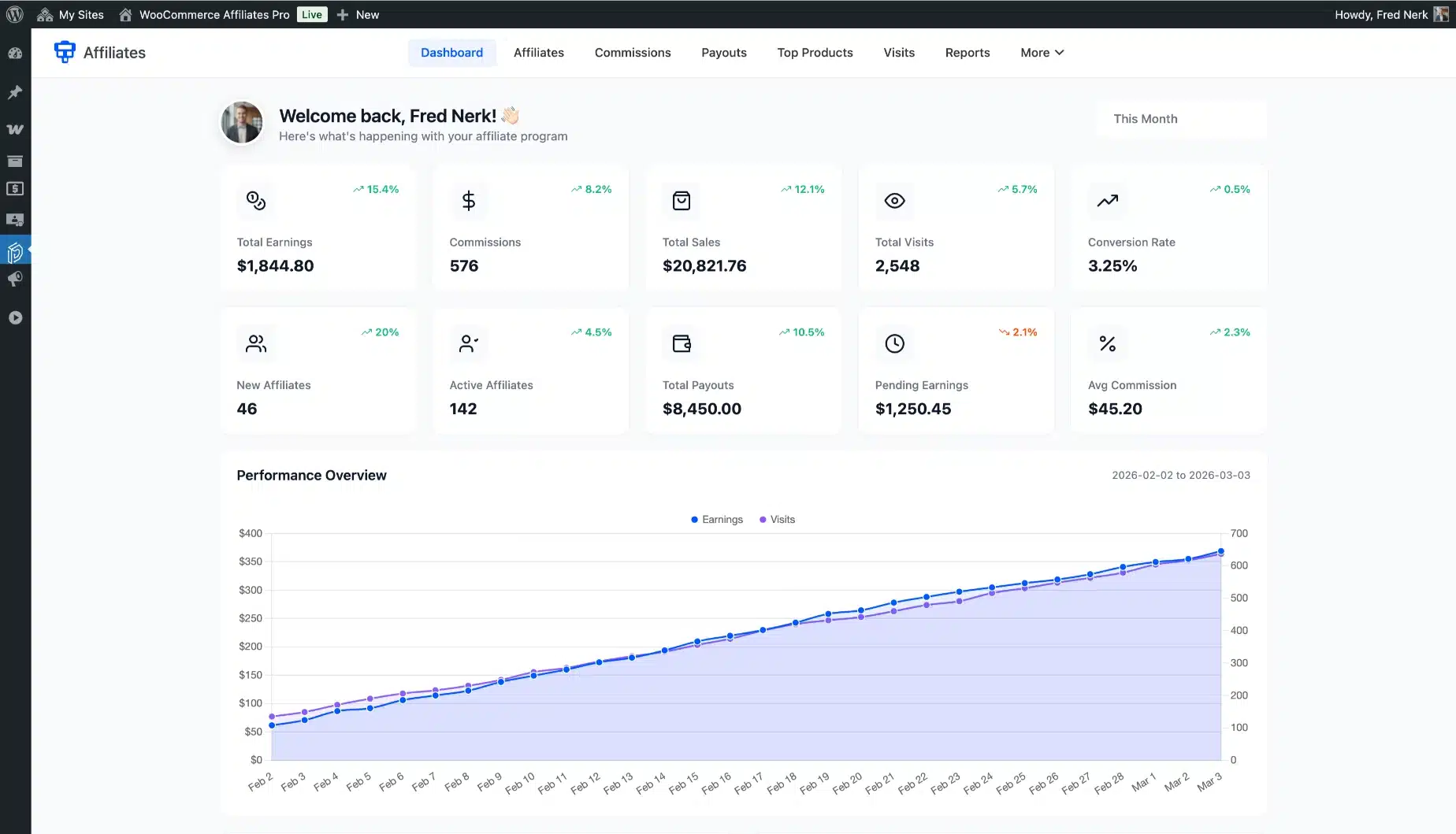
Task: Click the Pending Earnings clock icon
Action: pyautogui.click(x=894, y=343)
